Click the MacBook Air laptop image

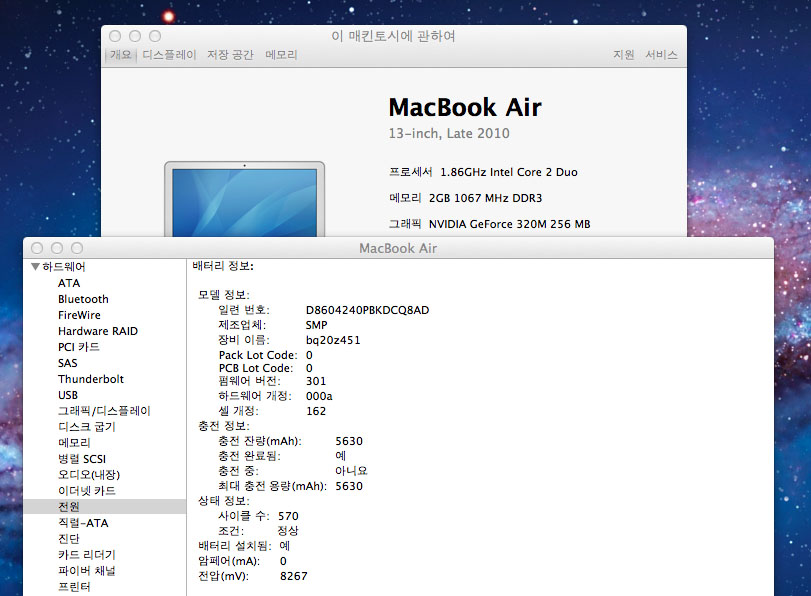click(244, 199)
